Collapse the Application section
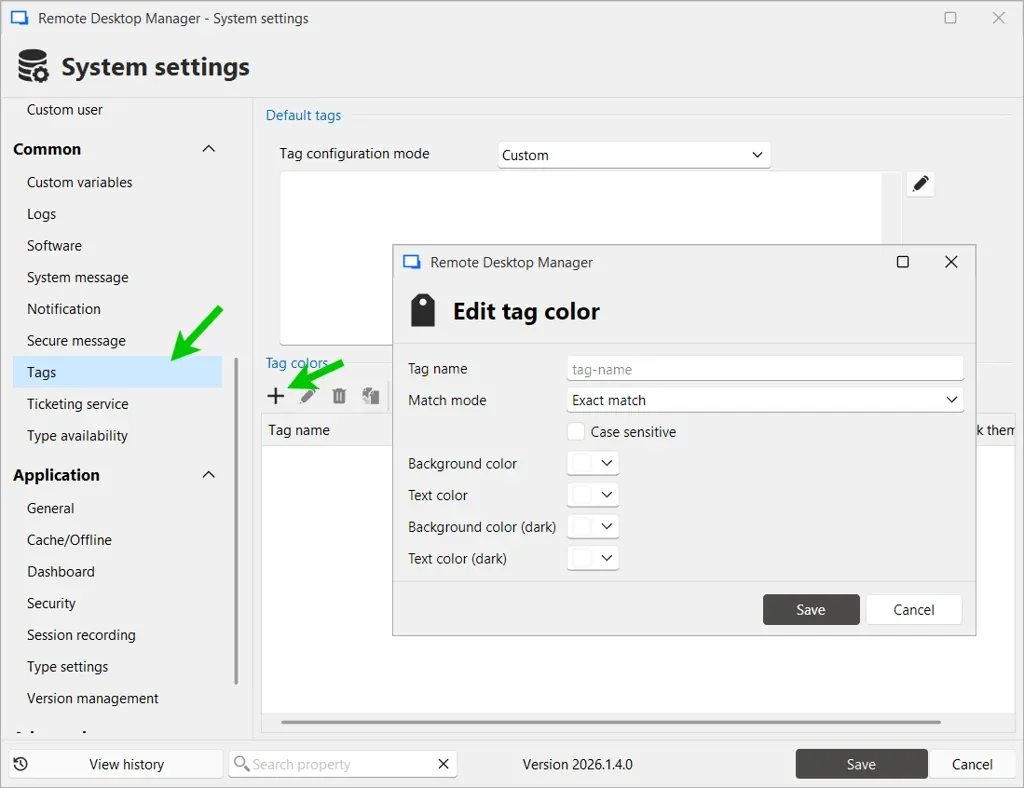 [x=208, y=474]
